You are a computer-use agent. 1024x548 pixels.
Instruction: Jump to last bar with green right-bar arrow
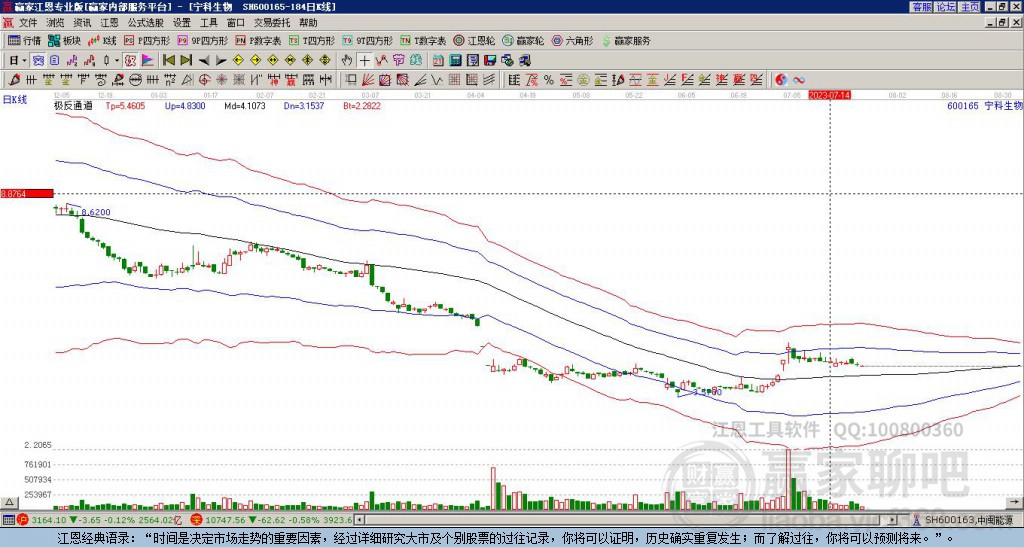[x=186, y=60]
